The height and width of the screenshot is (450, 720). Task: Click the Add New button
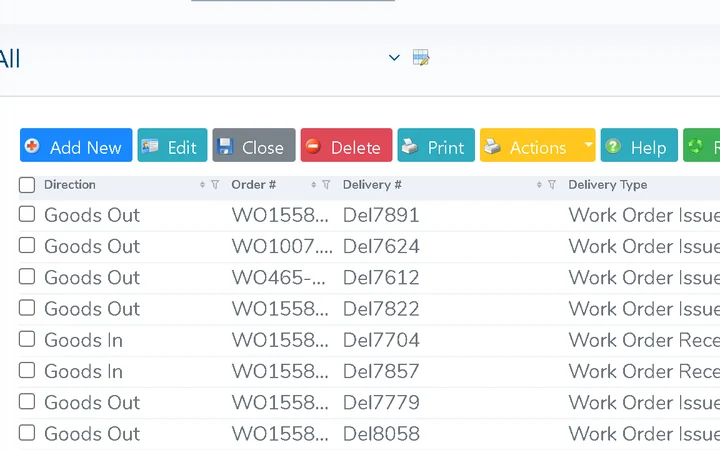pos(76,145)
